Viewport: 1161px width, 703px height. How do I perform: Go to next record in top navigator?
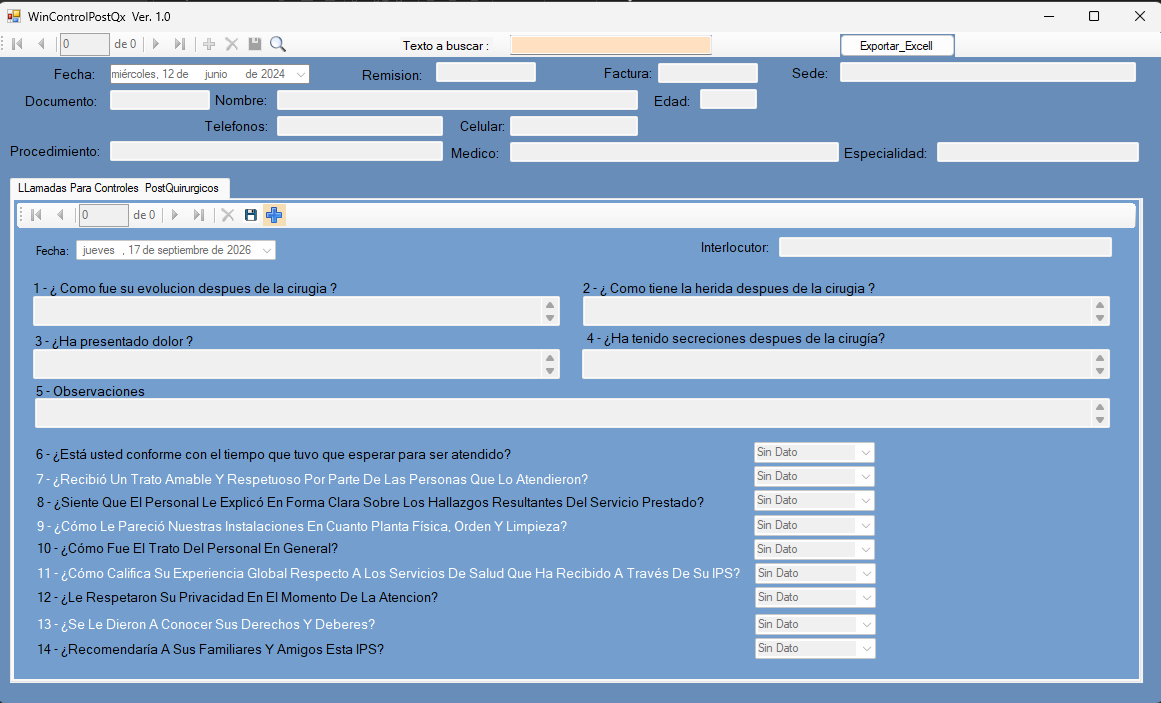[155, 44]
